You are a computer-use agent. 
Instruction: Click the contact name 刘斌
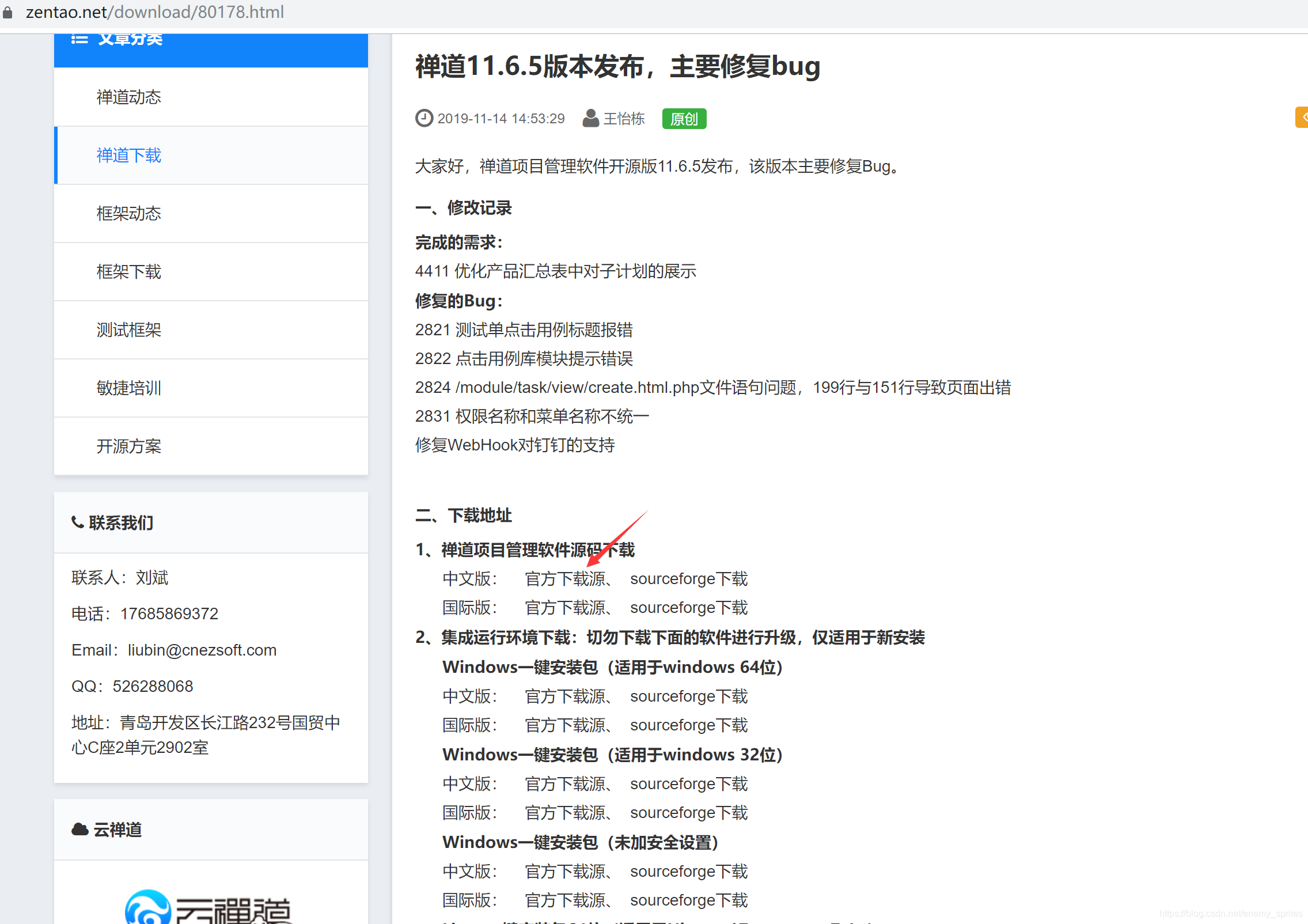point(152,578)
